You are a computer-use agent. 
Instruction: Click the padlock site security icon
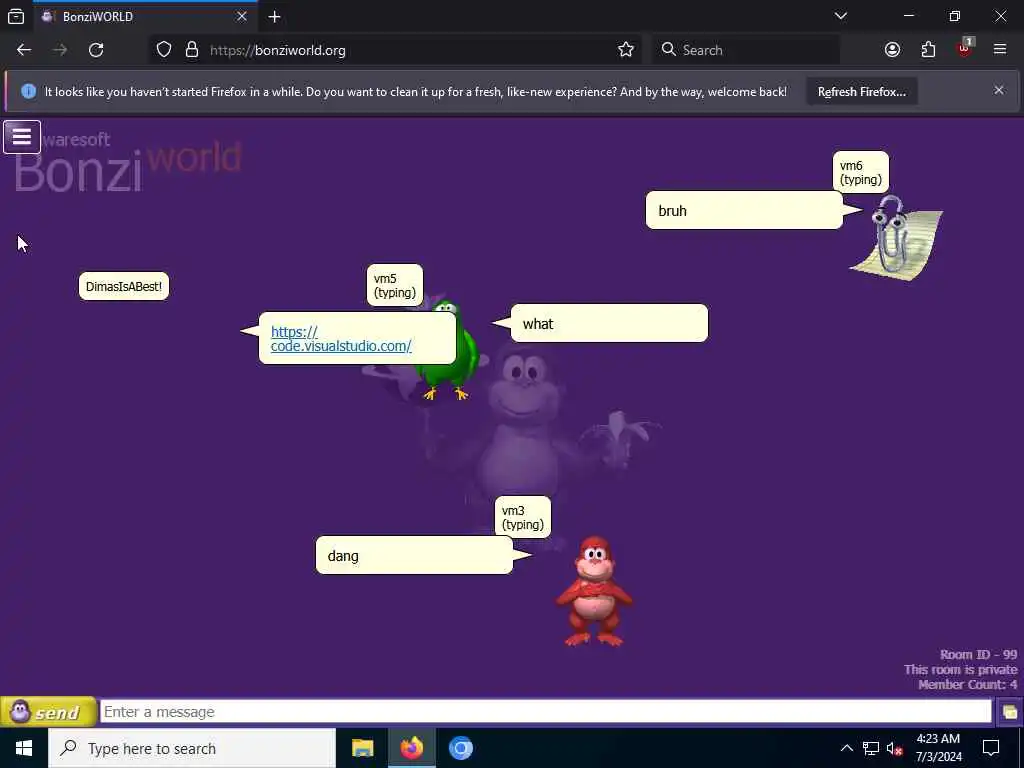pyautogui.click(x=191, y=50)
